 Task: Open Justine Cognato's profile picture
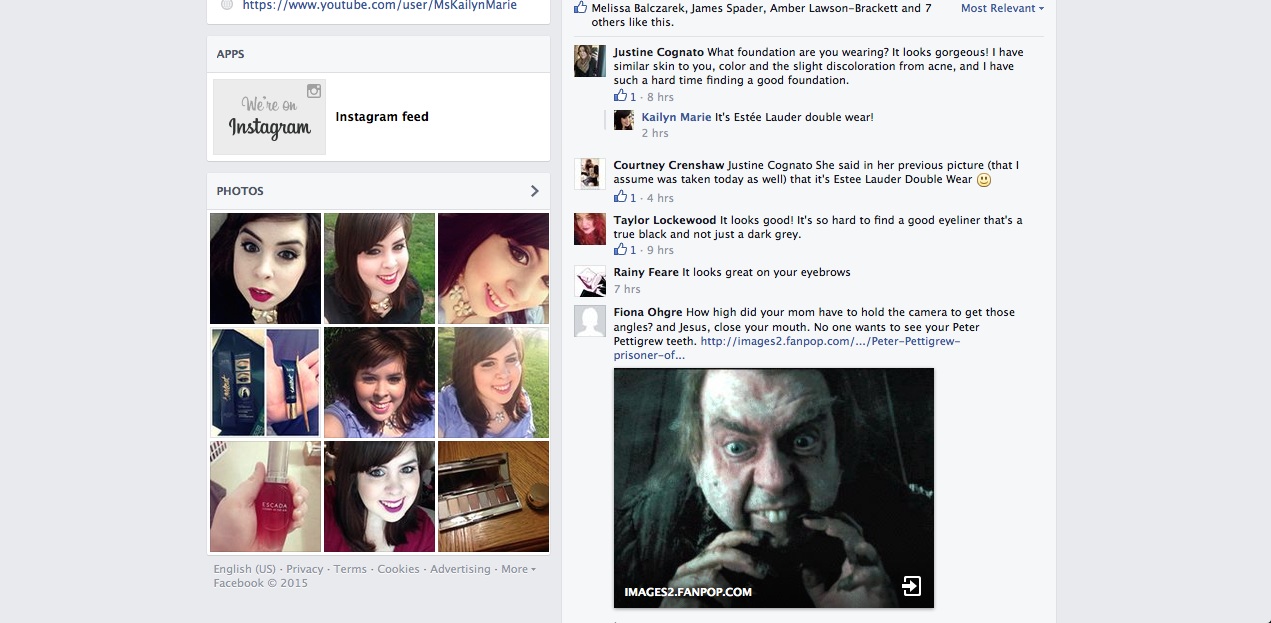point(589,61)
